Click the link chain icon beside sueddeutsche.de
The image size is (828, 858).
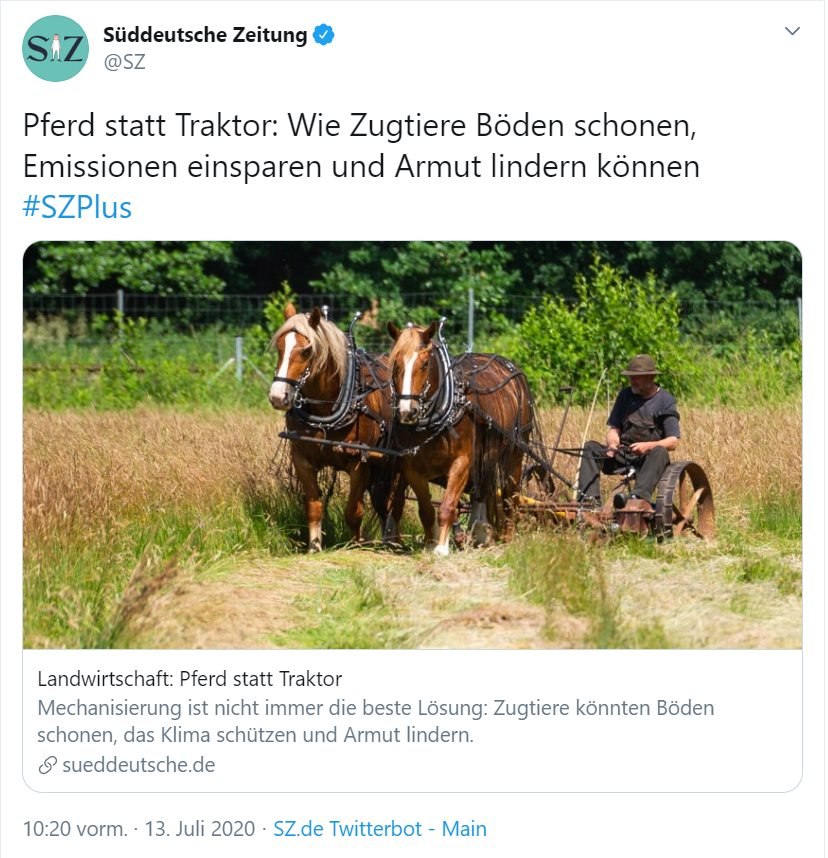coord(48,766)
